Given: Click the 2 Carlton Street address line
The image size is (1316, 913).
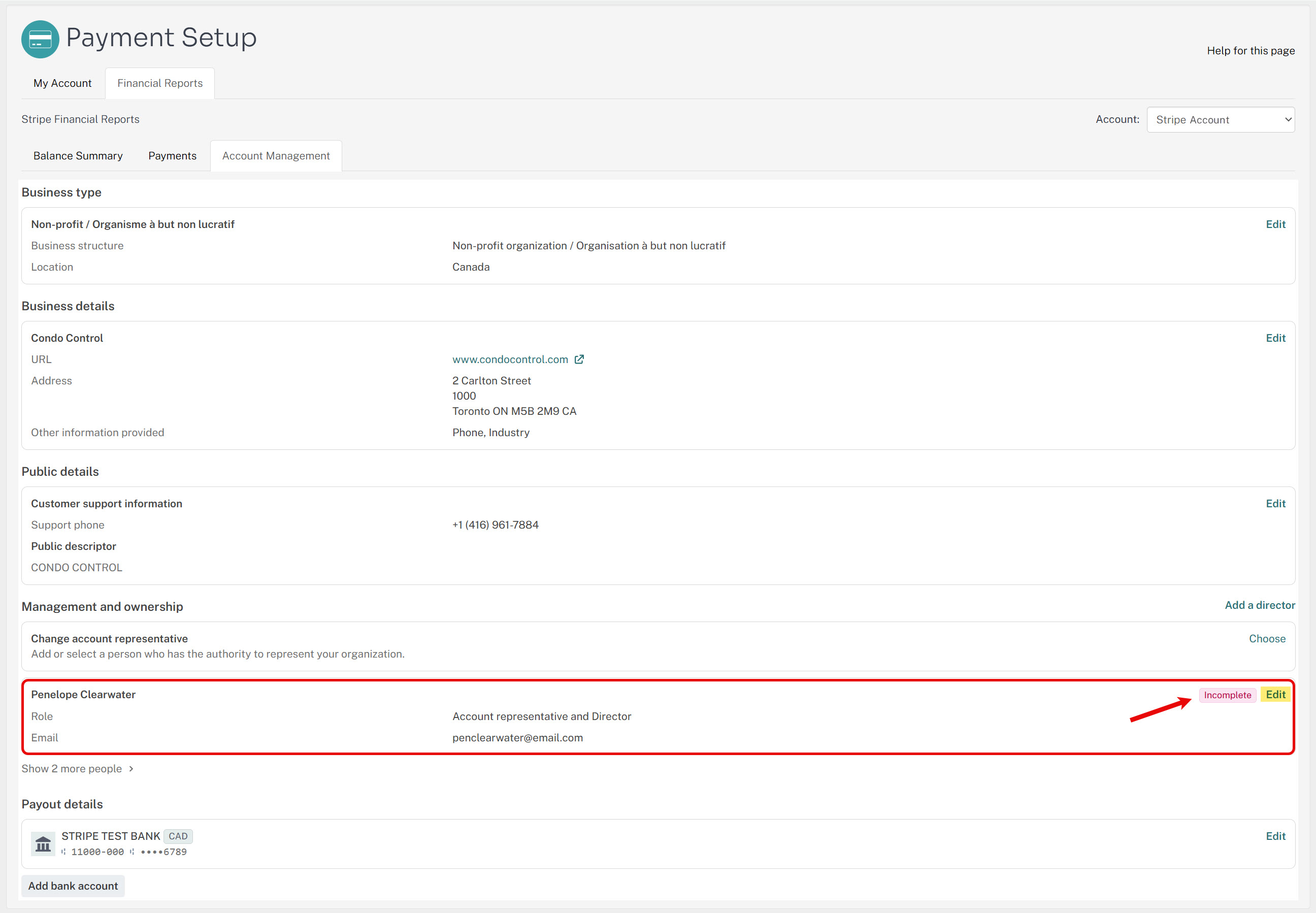Looking at the screenshot, I should pyautogui.click(x=491, y=380).
